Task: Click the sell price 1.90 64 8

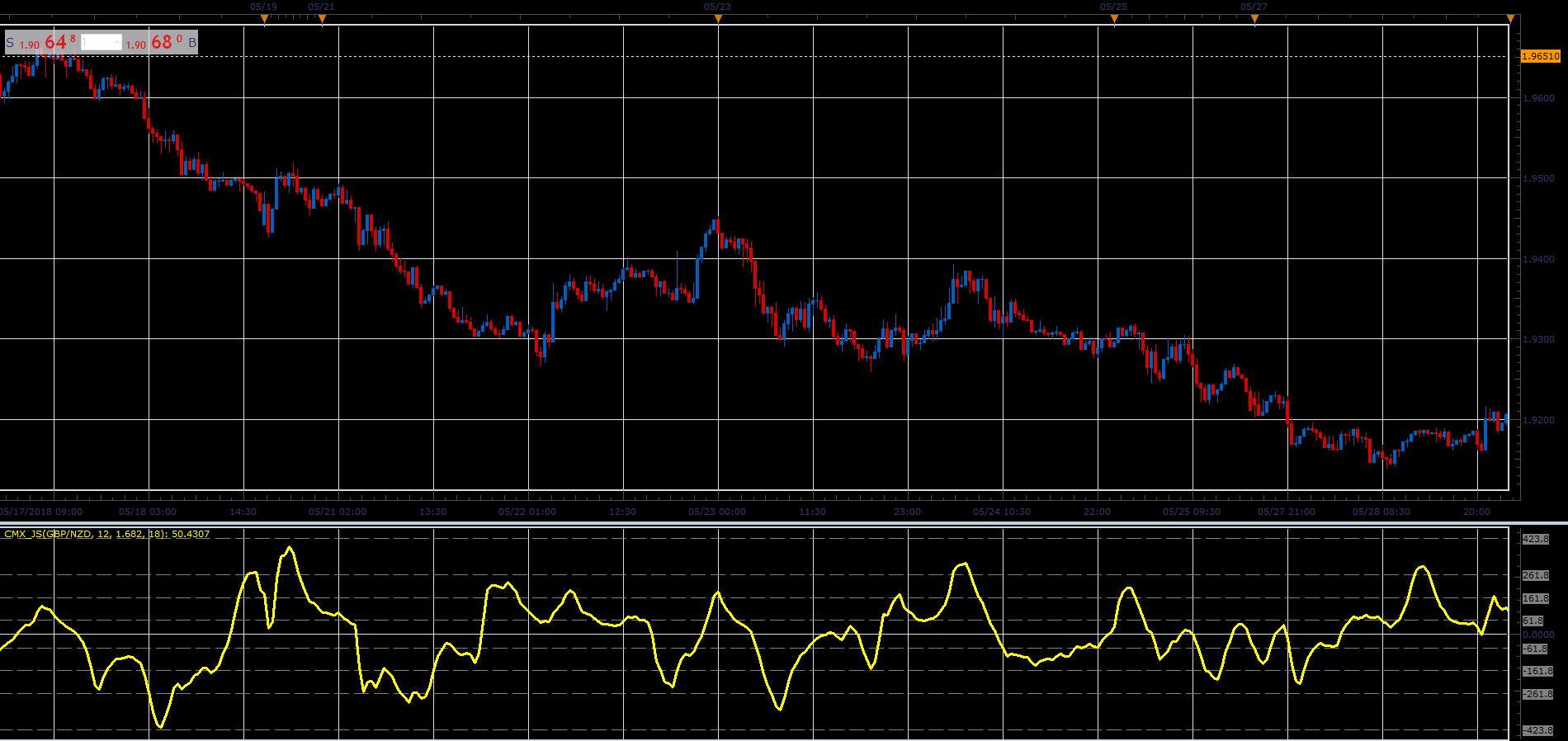Action: 48,43
